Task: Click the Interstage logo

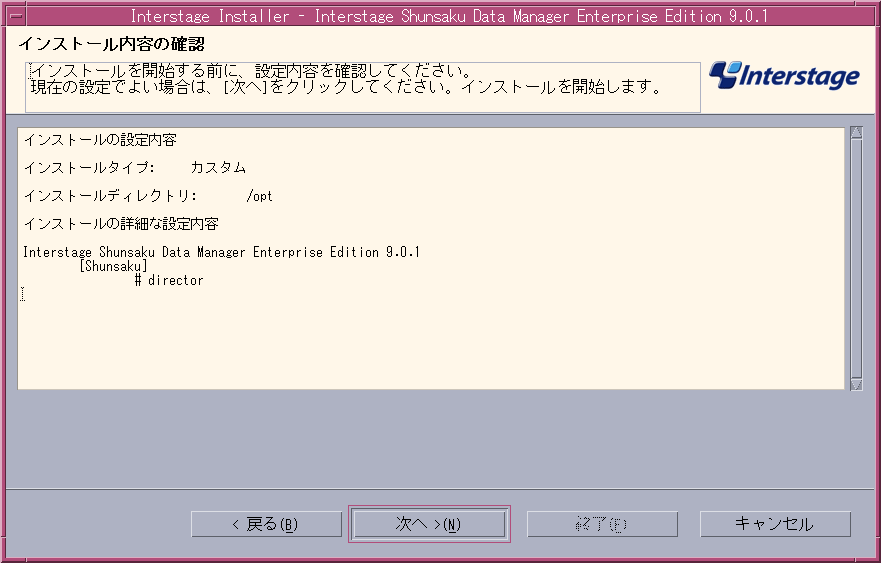Action: coord(784,75)
